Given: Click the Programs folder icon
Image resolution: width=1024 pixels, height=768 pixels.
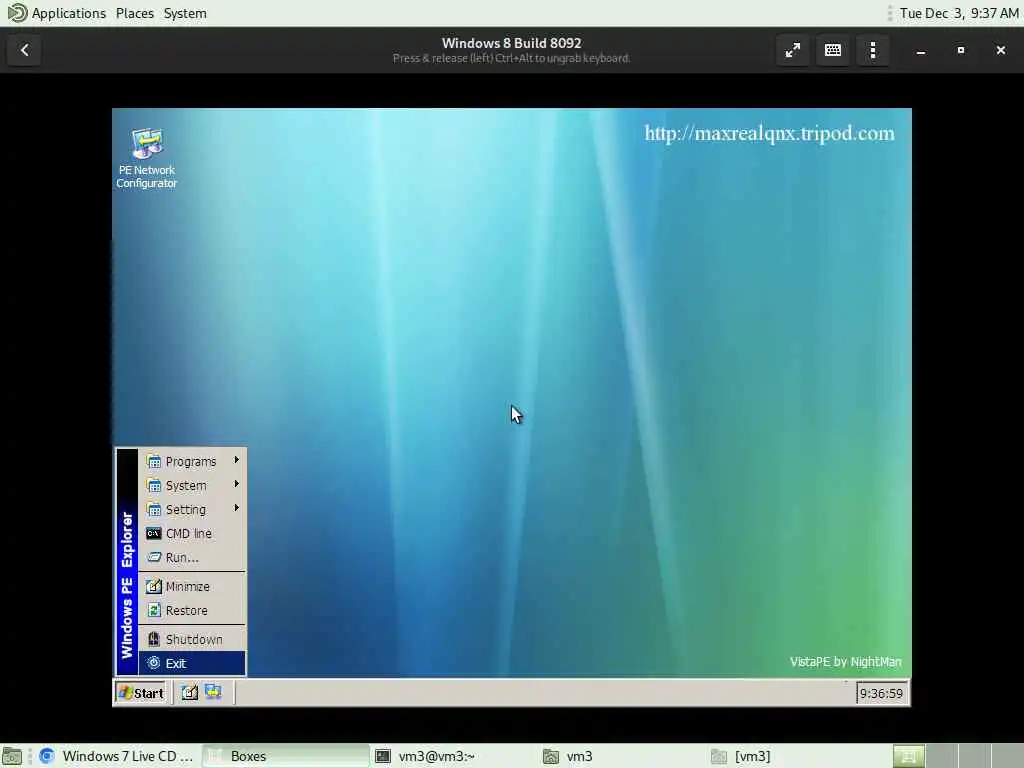Looking at the screenshot, I should click(x=153, y=462).
